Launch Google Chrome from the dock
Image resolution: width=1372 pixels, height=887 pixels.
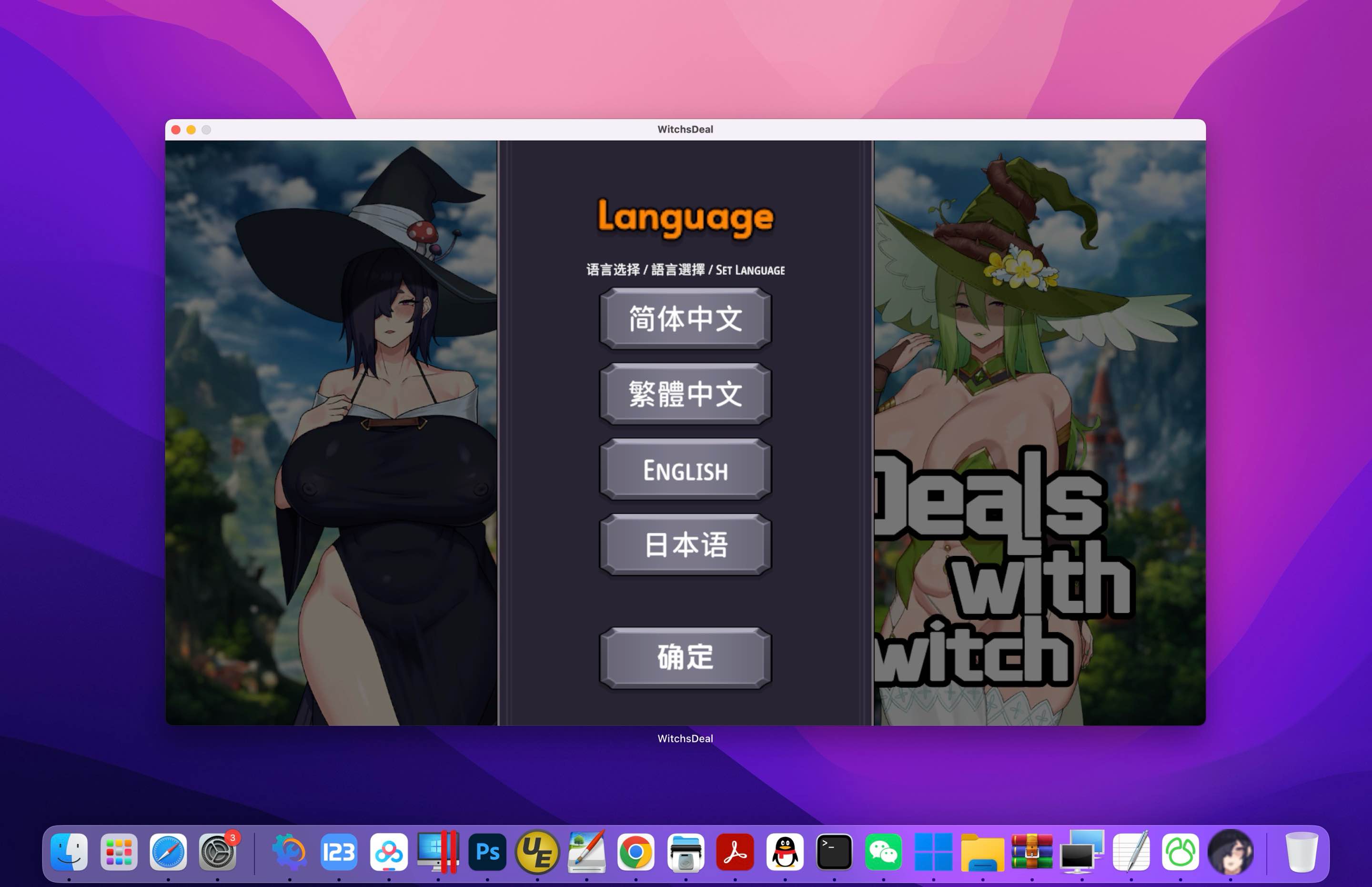[x=636, y=852]
